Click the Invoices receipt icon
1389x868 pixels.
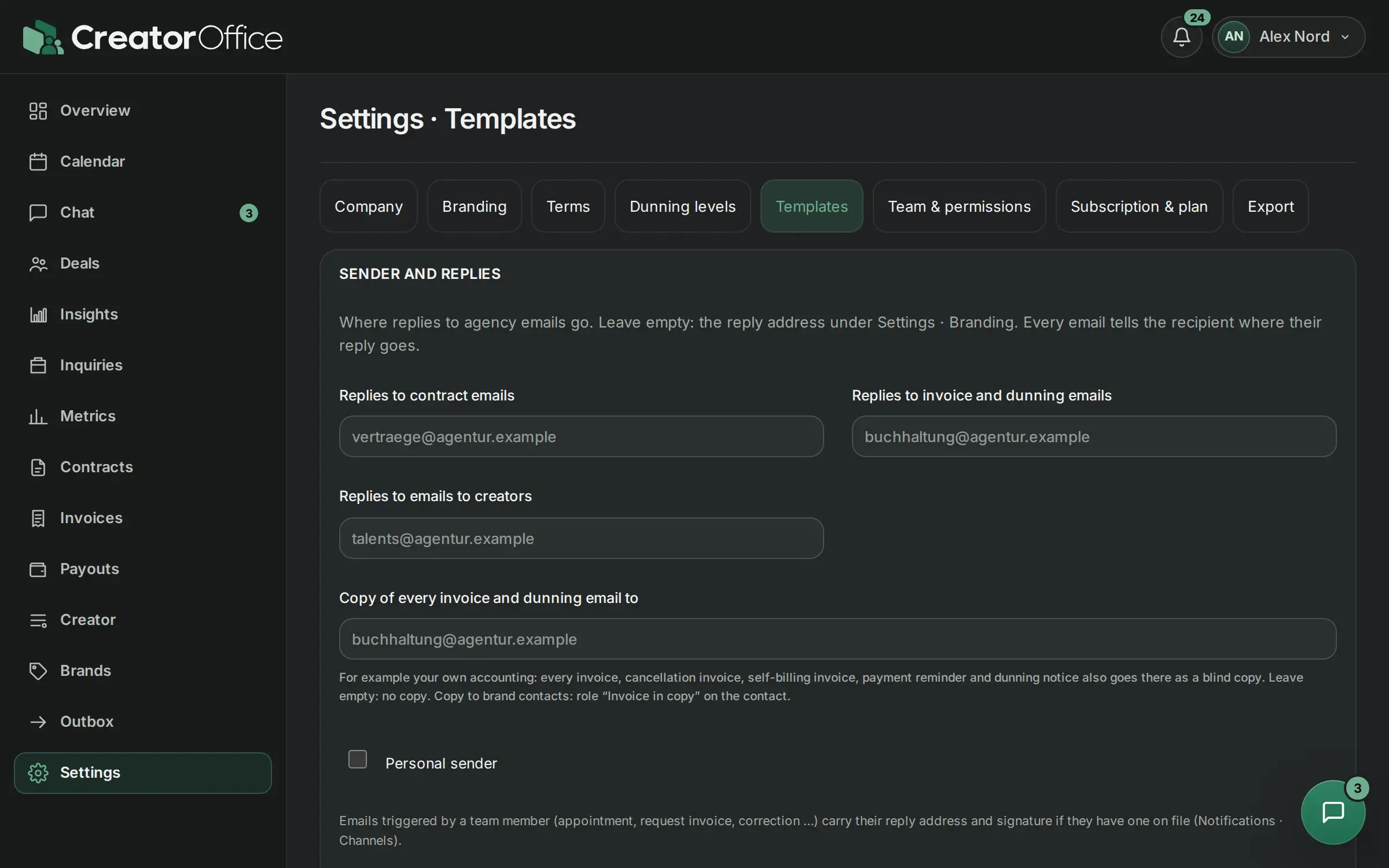pos(38,518)
